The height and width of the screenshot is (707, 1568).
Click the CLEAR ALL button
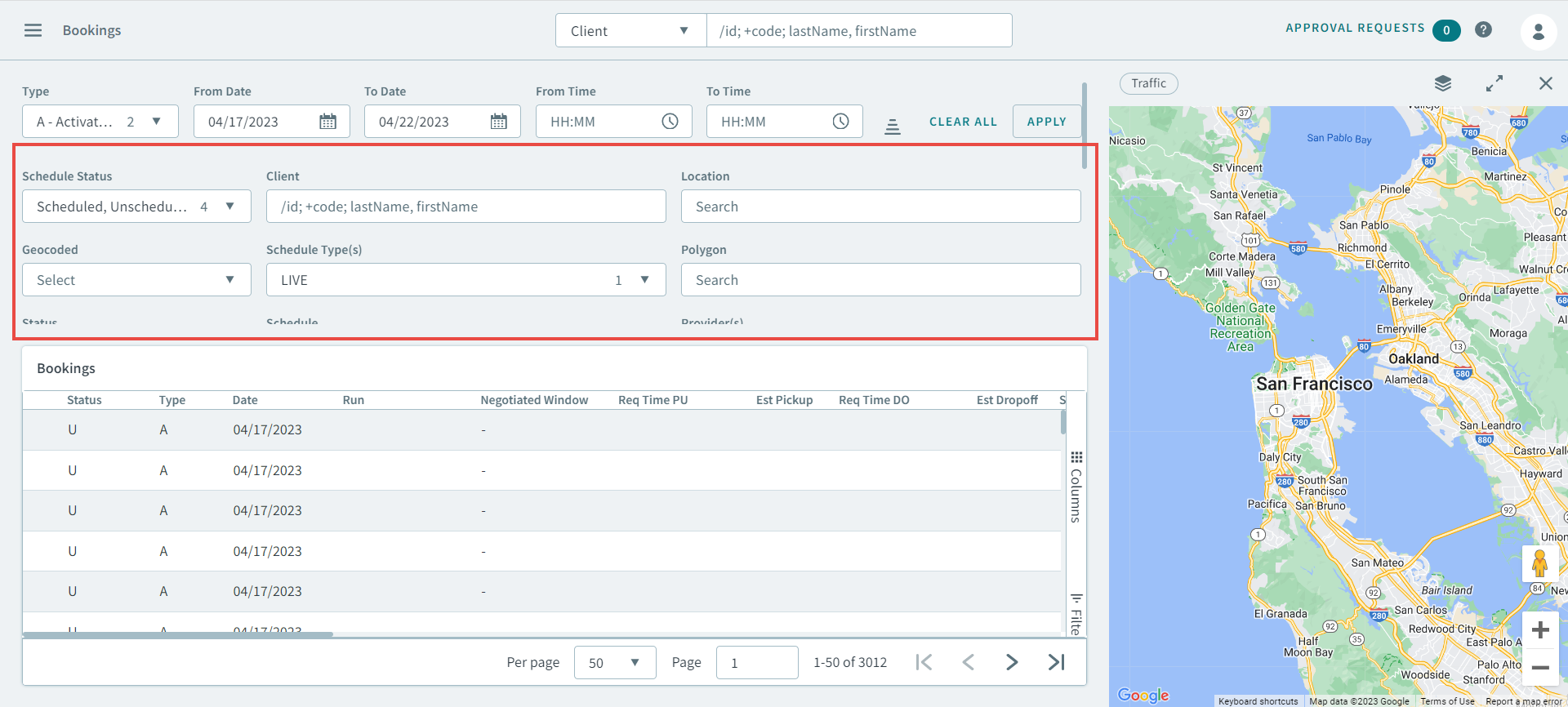(x=963, y=122)
